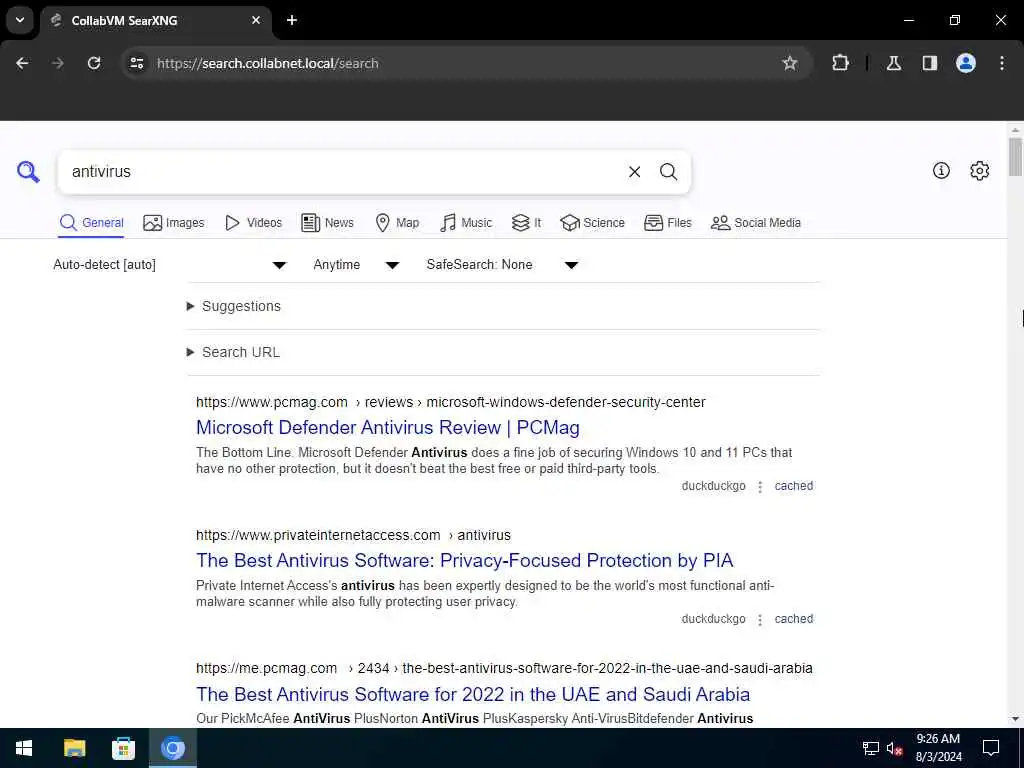The width and height of the screenshot is (1024, 768).
Task: Expand the Search URL section
Action: [233, 352]
